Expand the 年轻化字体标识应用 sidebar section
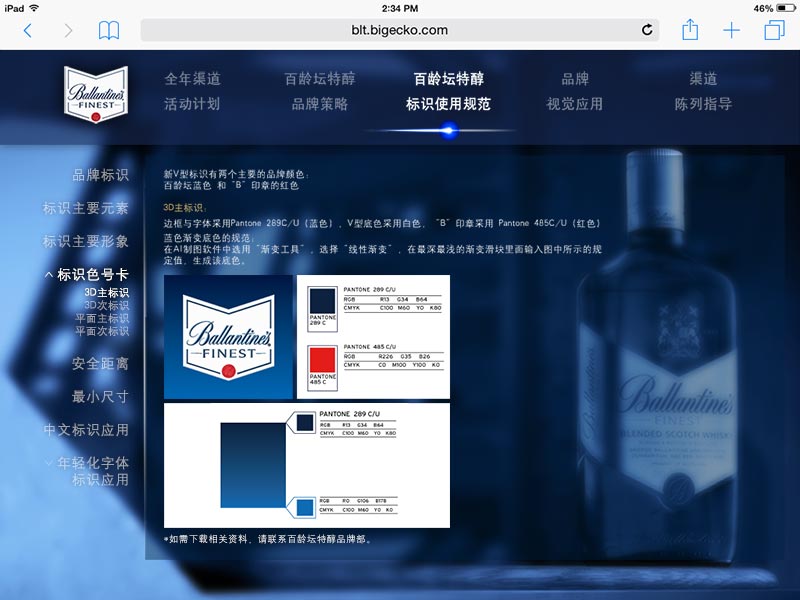The width and height of the screenshot is (800, 600). click(49, 463)
